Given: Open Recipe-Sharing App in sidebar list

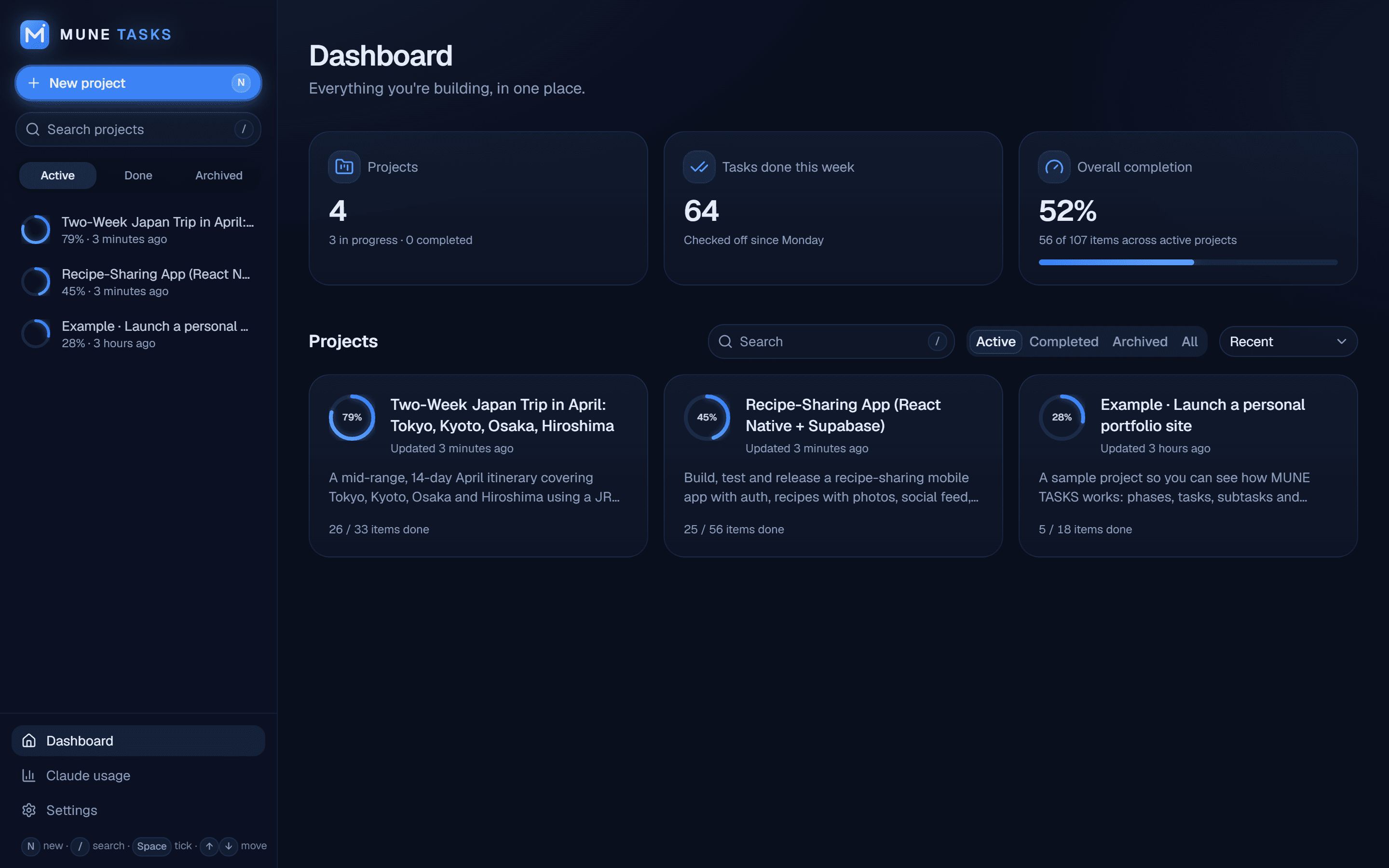Looking at the screenshot, I should 138,282.
